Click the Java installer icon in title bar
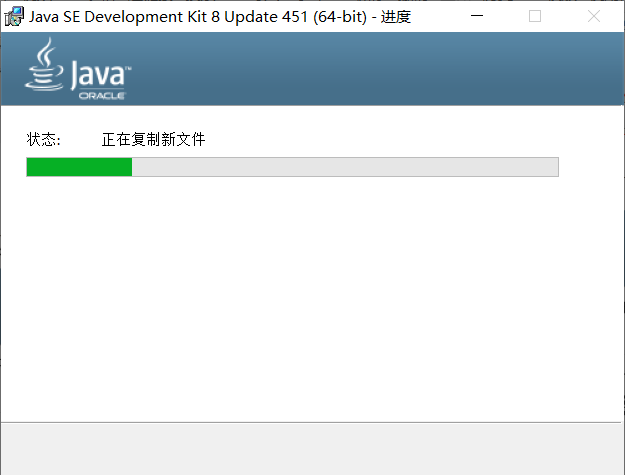 (x=14, y=16)
